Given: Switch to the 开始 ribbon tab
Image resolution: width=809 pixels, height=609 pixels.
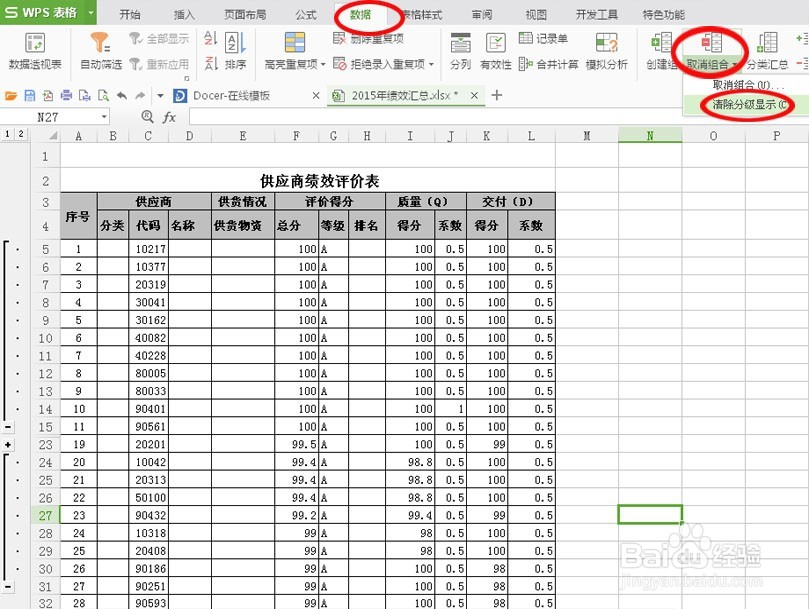Looking at the screenshot, I should [130, 14].
